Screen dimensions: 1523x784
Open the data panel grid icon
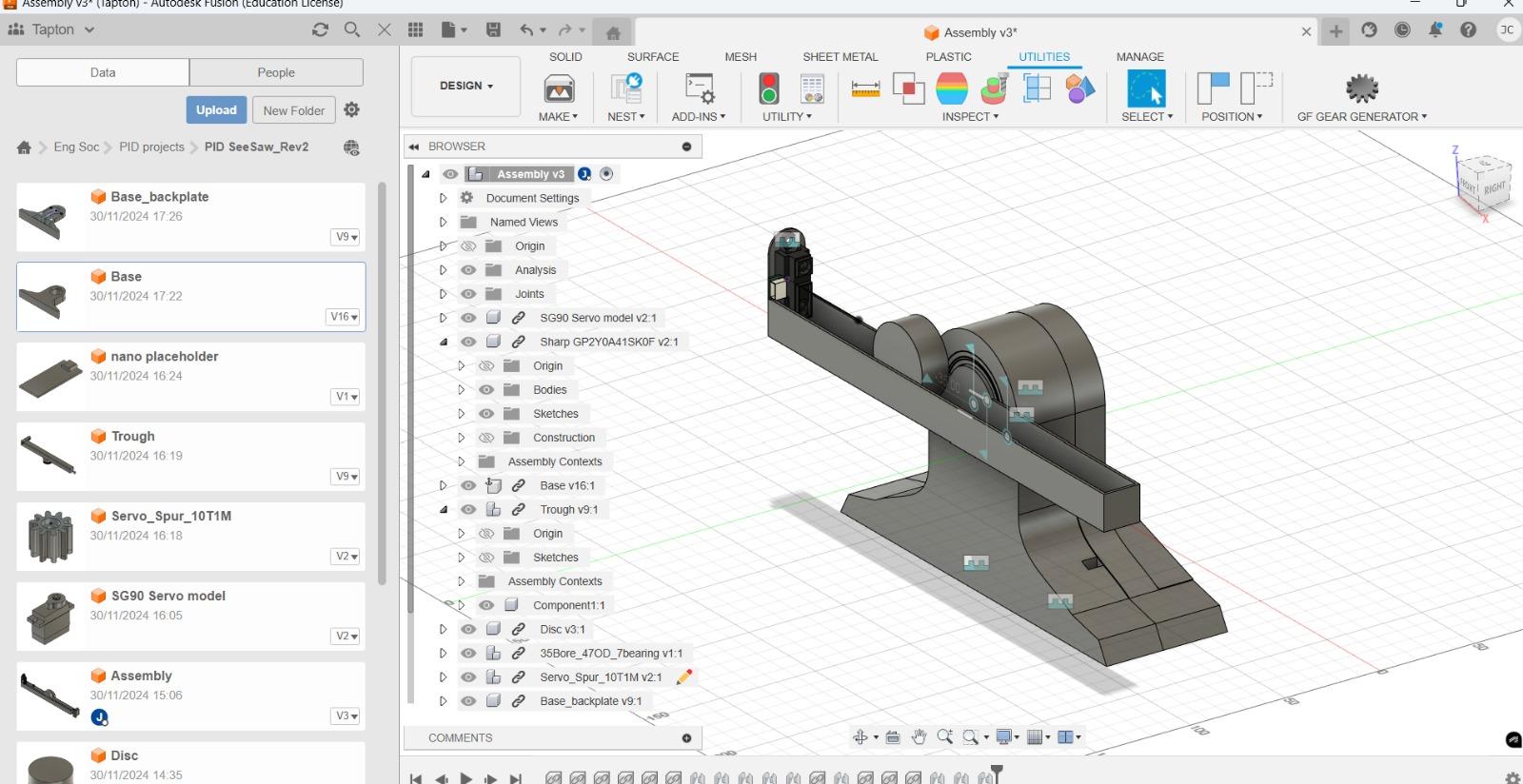pos(415,29)
